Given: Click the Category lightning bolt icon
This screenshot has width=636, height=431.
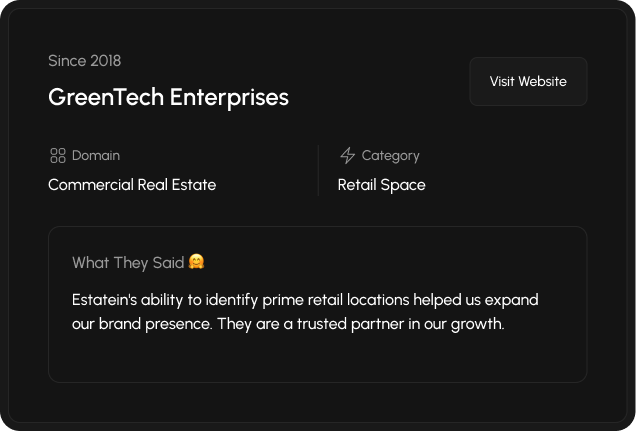Looking at the screenshot, I should 347,155.
